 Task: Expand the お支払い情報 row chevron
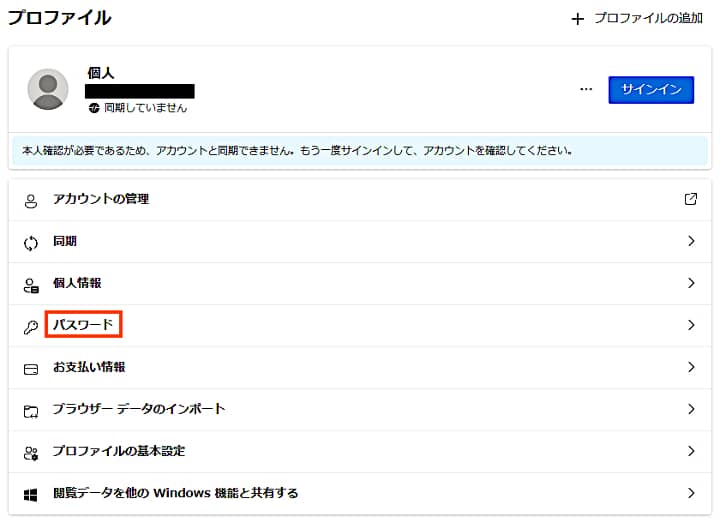pyautogui.click(x=690, y=367)
